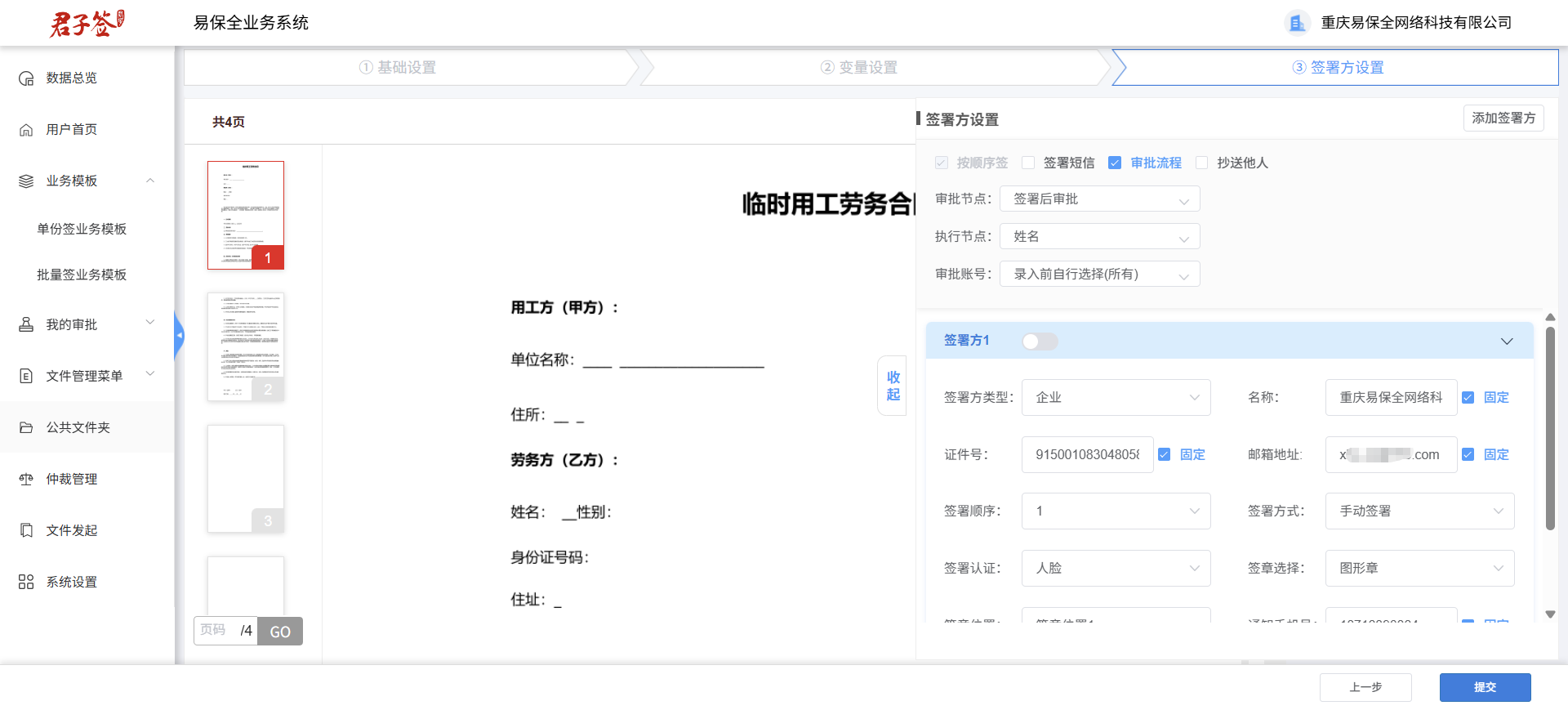Screen dimensions: 1568x710
Task: Select page 2 thumbnail
Action: pyautogui.click(x=246, y=347)
